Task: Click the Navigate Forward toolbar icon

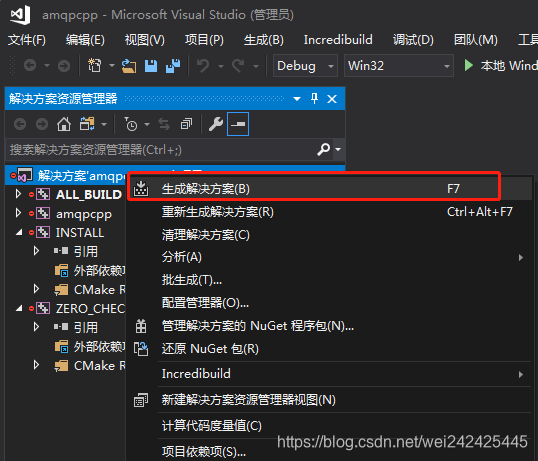Action: pos(64,65)
